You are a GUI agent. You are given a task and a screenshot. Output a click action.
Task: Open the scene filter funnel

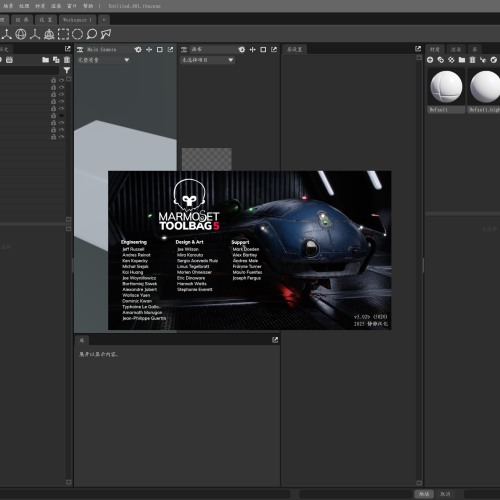click(x=67, y=70)
